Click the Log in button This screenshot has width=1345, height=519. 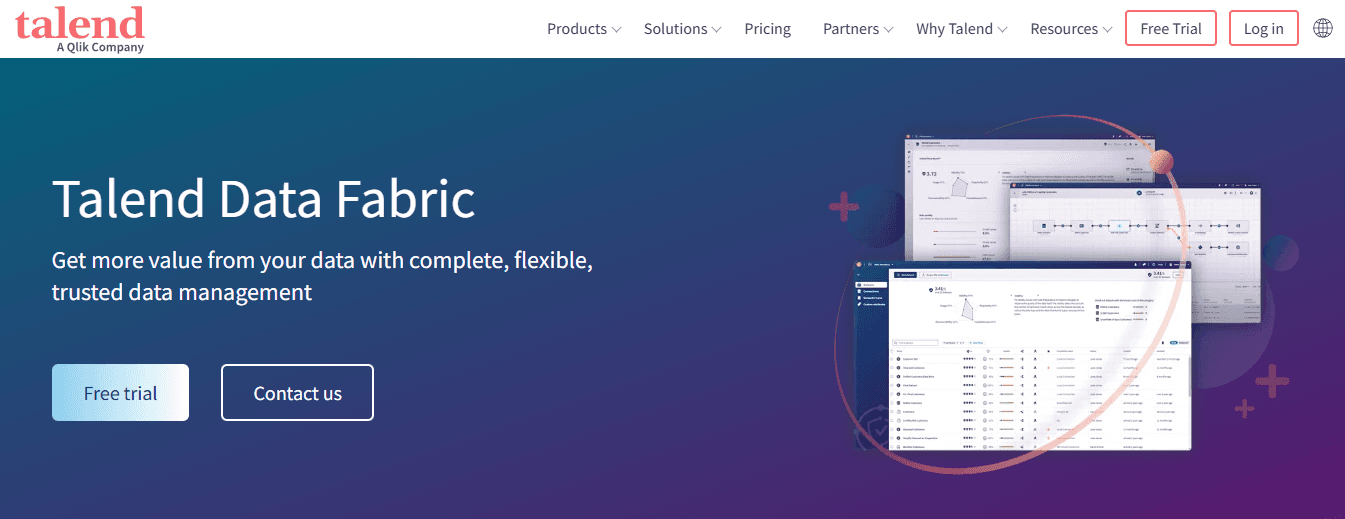pos(1264,28)
